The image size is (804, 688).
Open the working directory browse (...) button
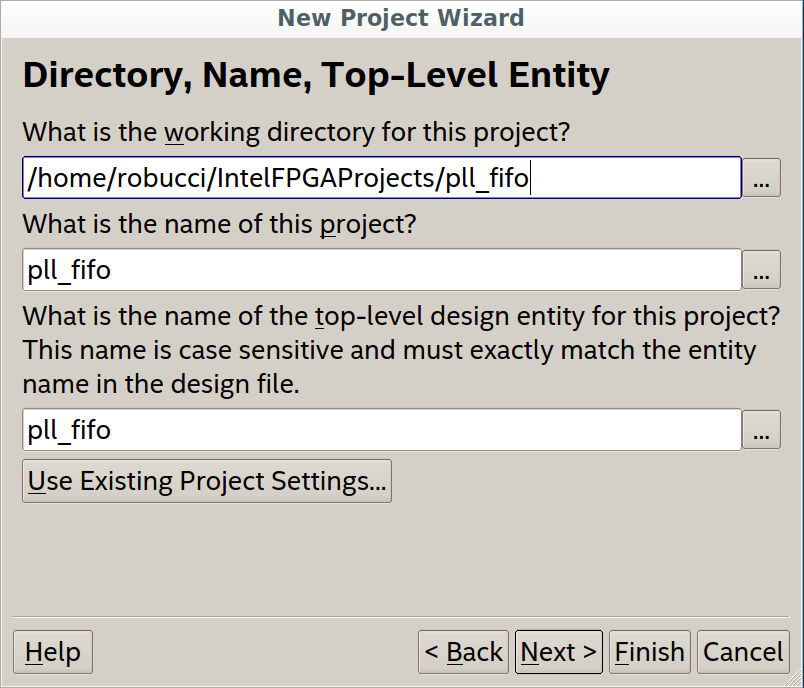(761, 178)
